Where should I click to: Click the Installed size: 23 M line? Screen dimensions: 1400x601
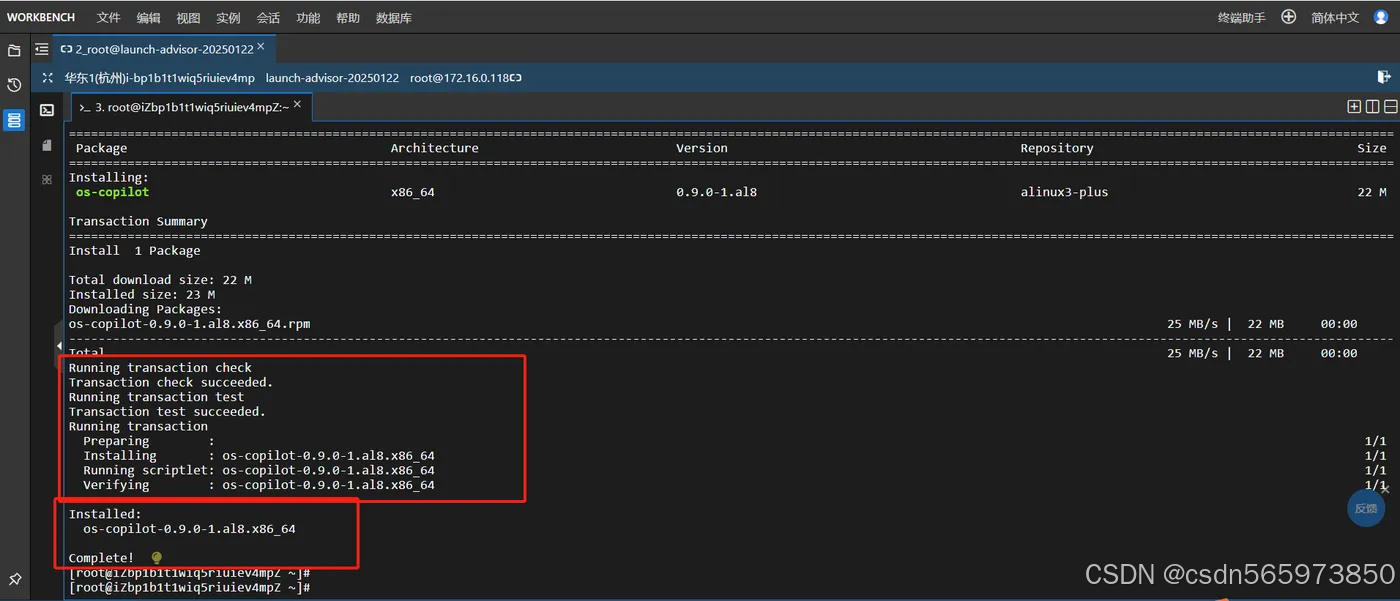tap(142, 295)
